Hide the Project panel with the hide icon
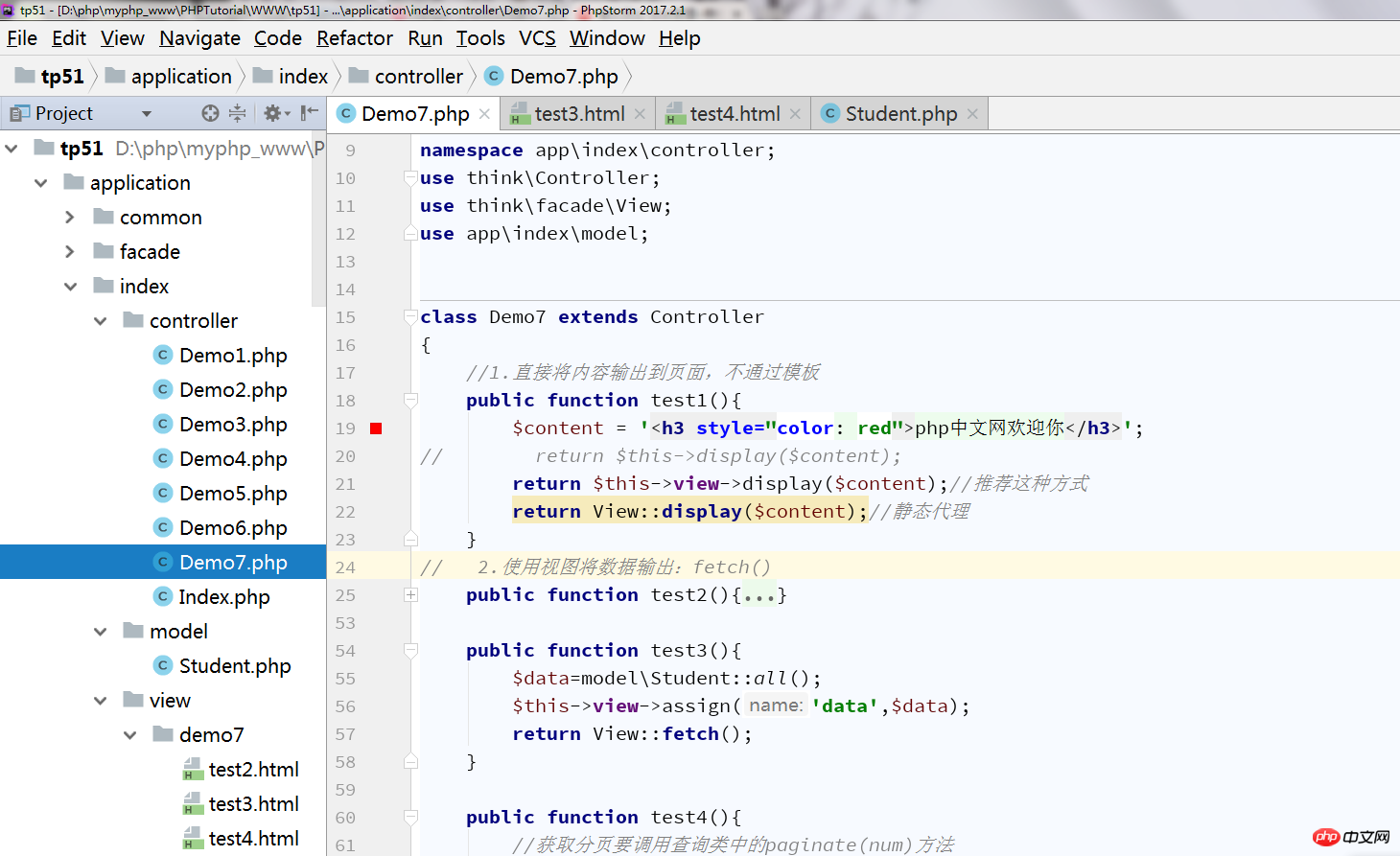The height and width of the screenshot is (856, 1400). 309,113
